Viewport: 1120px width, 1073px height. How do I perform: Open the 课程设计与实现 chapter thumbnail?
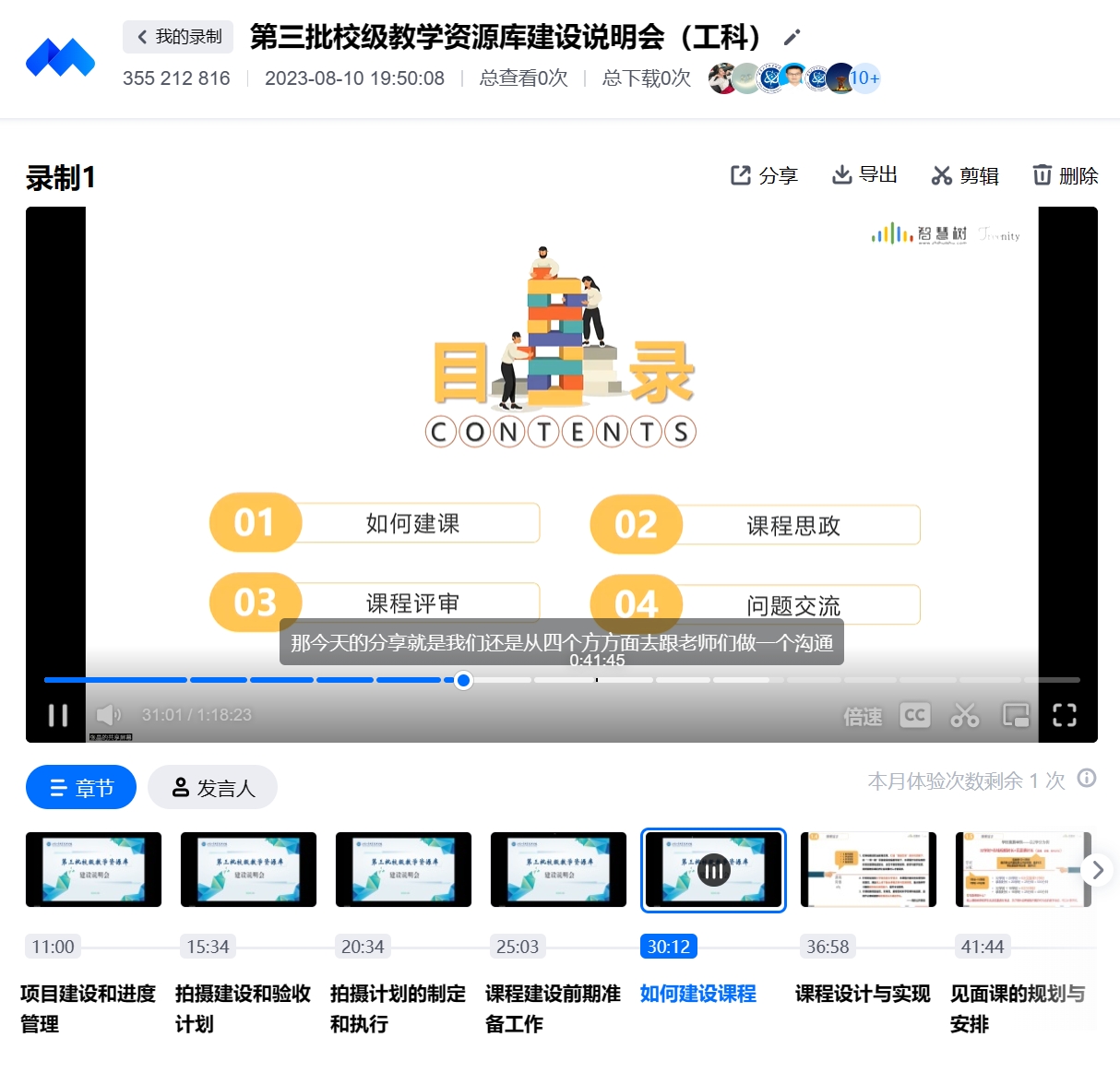[x=867, y=870]
